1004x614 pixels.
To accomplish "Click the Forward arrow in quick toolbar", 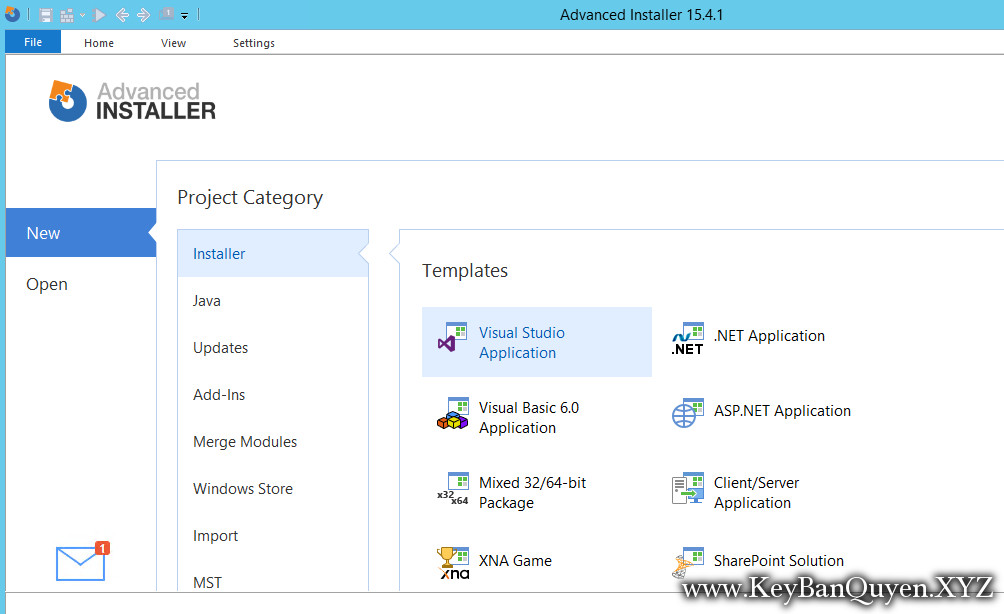I will point(143,15).
